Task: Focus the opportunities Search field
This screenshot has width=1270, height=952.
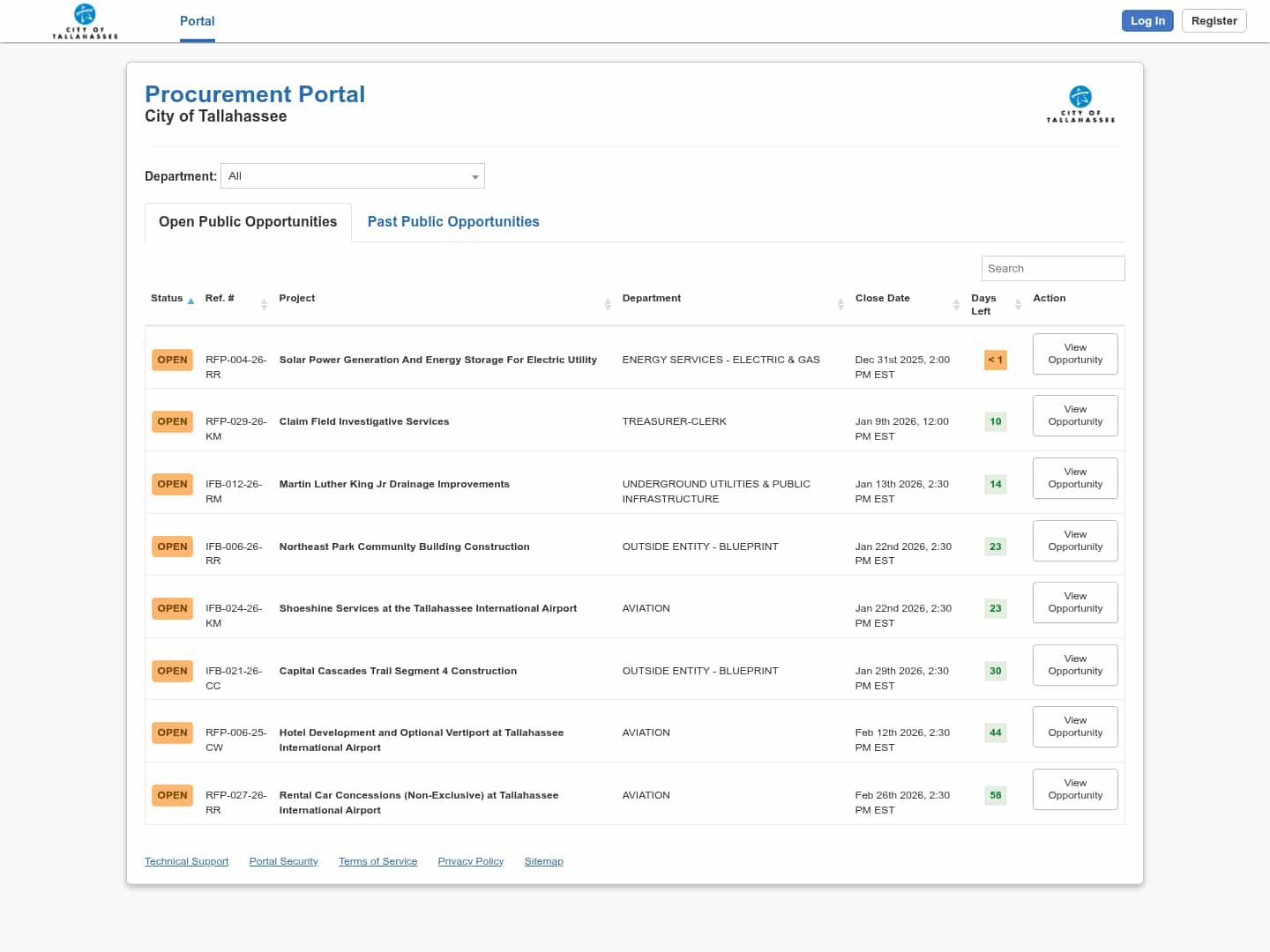Action: point(1052,269)
